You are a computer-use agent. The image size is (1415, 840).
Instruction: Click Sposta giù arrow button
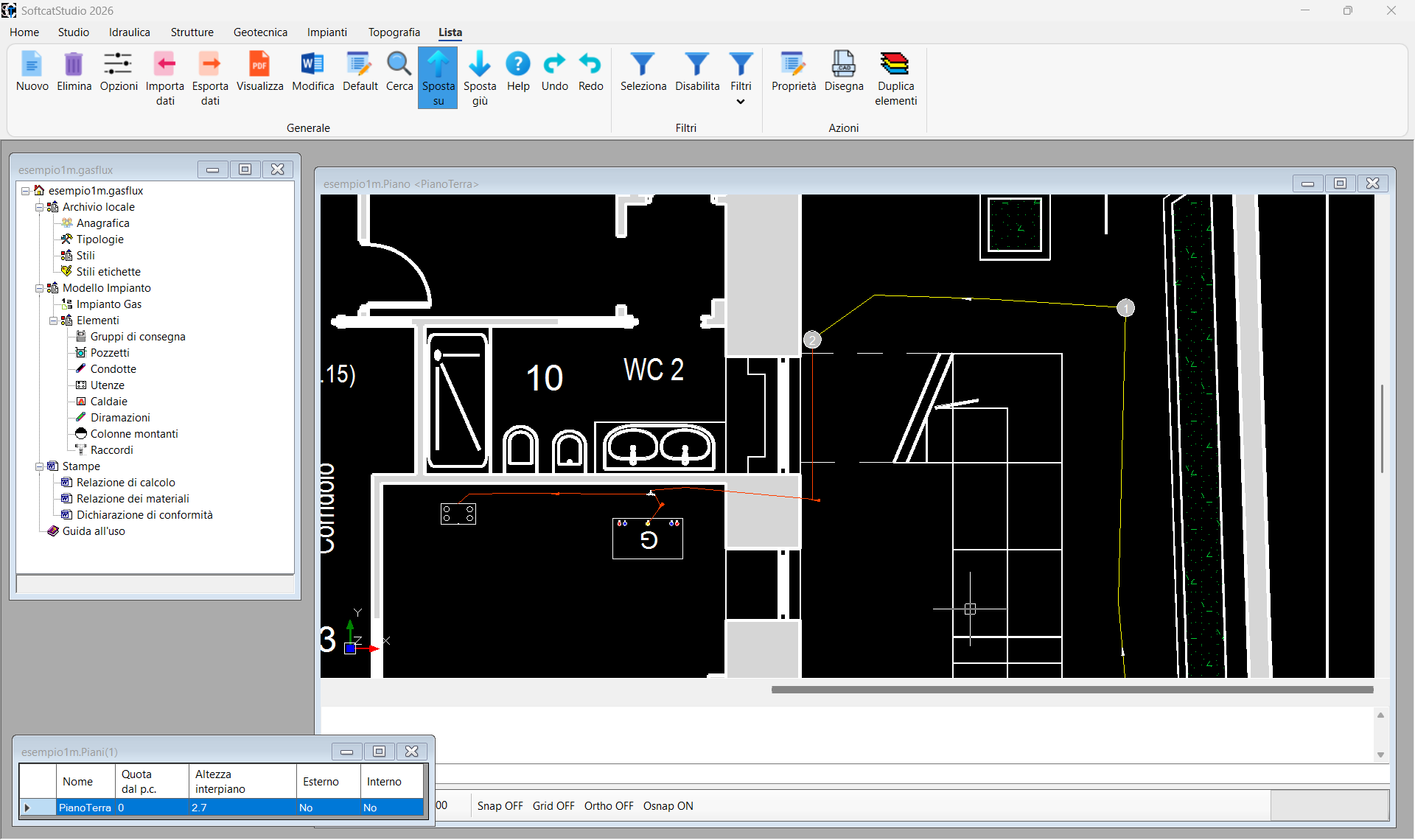pyautogui.click(x=480, y=77)
